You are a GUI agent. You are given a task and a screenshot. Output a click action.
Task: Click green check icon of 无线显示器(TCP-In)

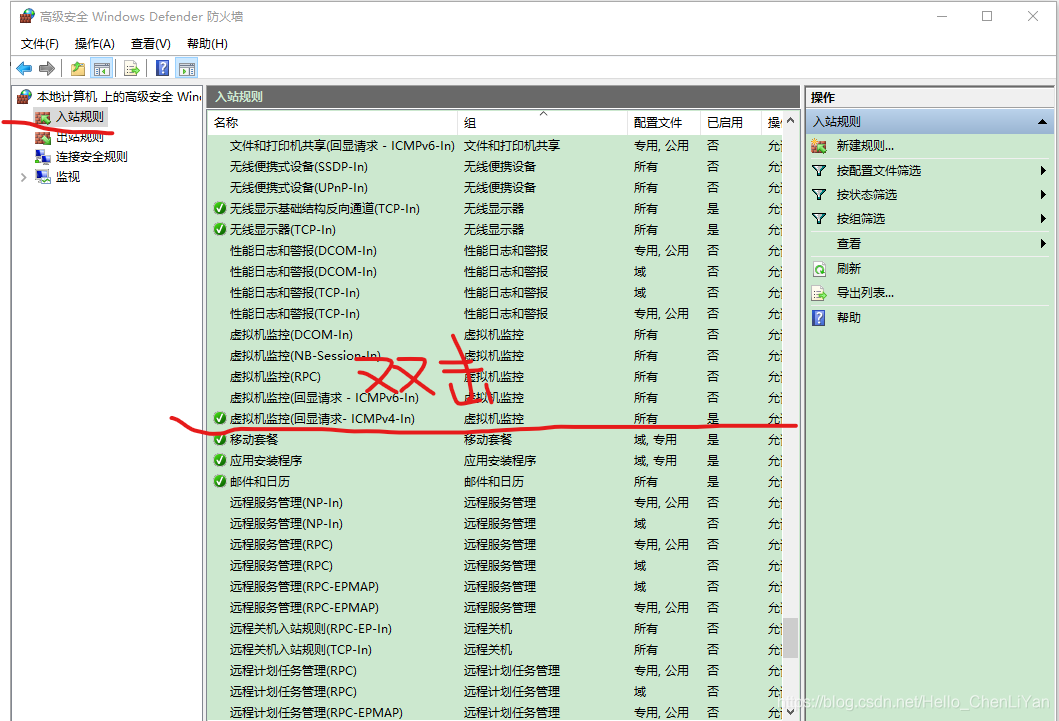point(219,230)
